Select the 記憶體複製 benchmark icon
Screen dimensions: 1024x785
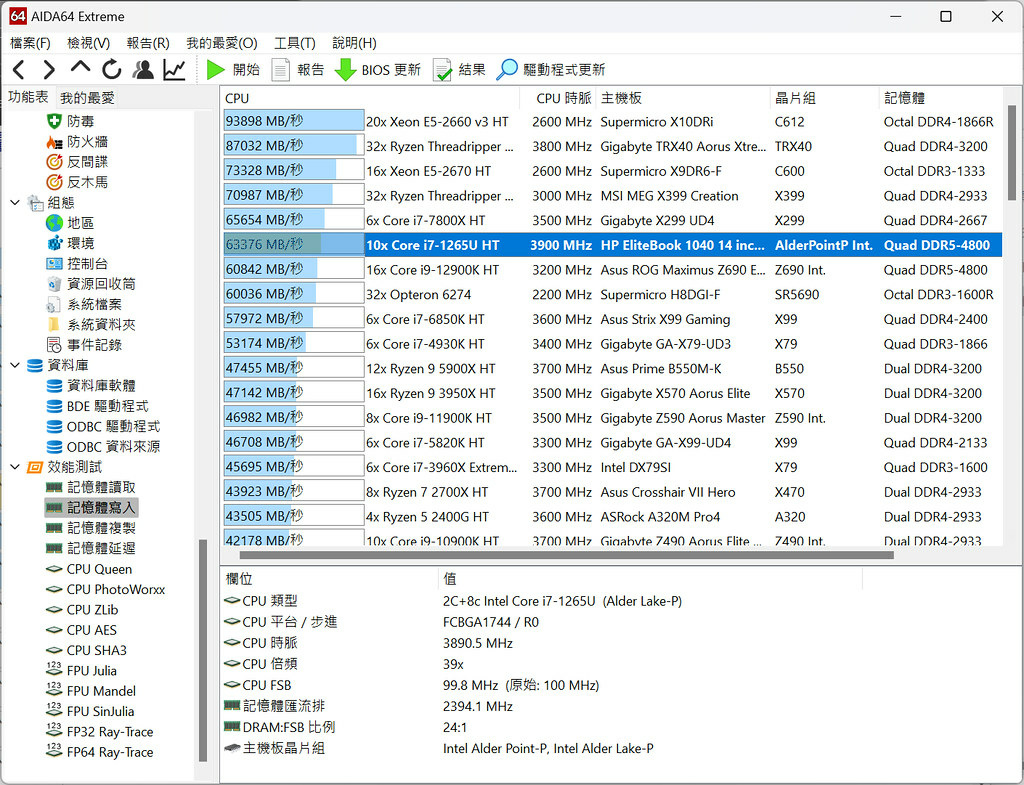pos(54,528)
